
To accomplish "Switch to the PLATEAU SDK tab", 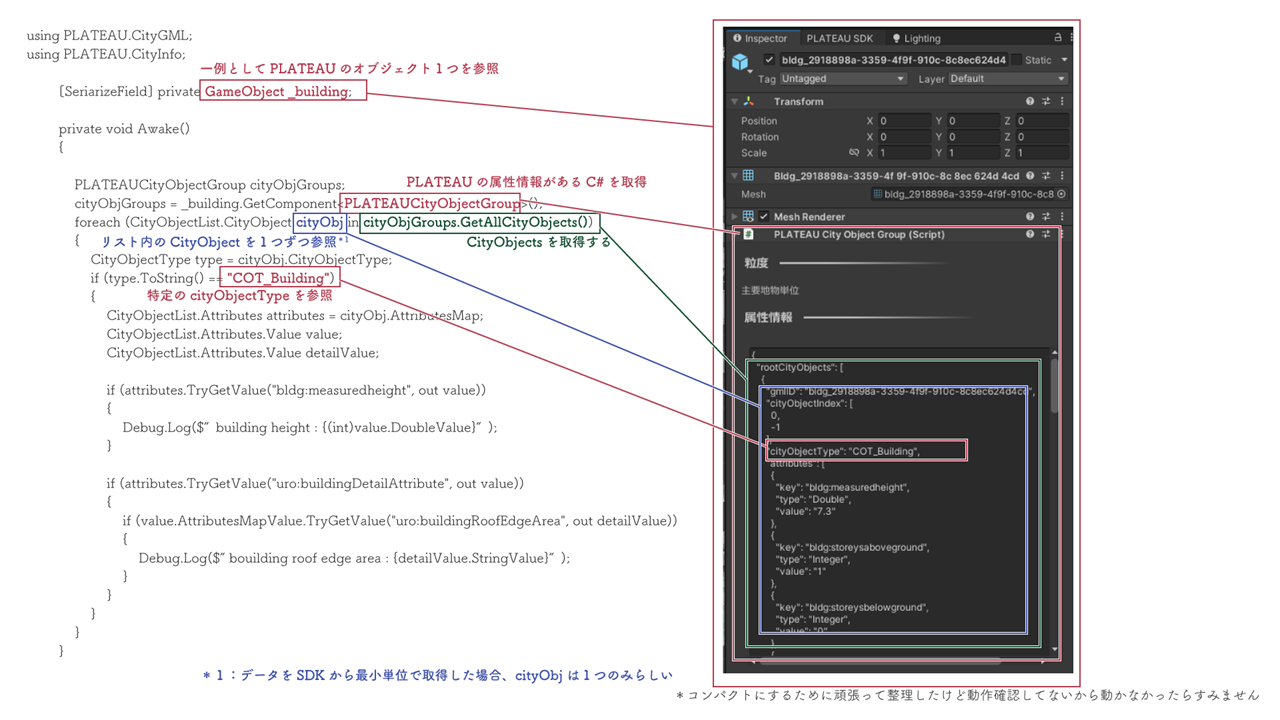I will pos(839,38).
